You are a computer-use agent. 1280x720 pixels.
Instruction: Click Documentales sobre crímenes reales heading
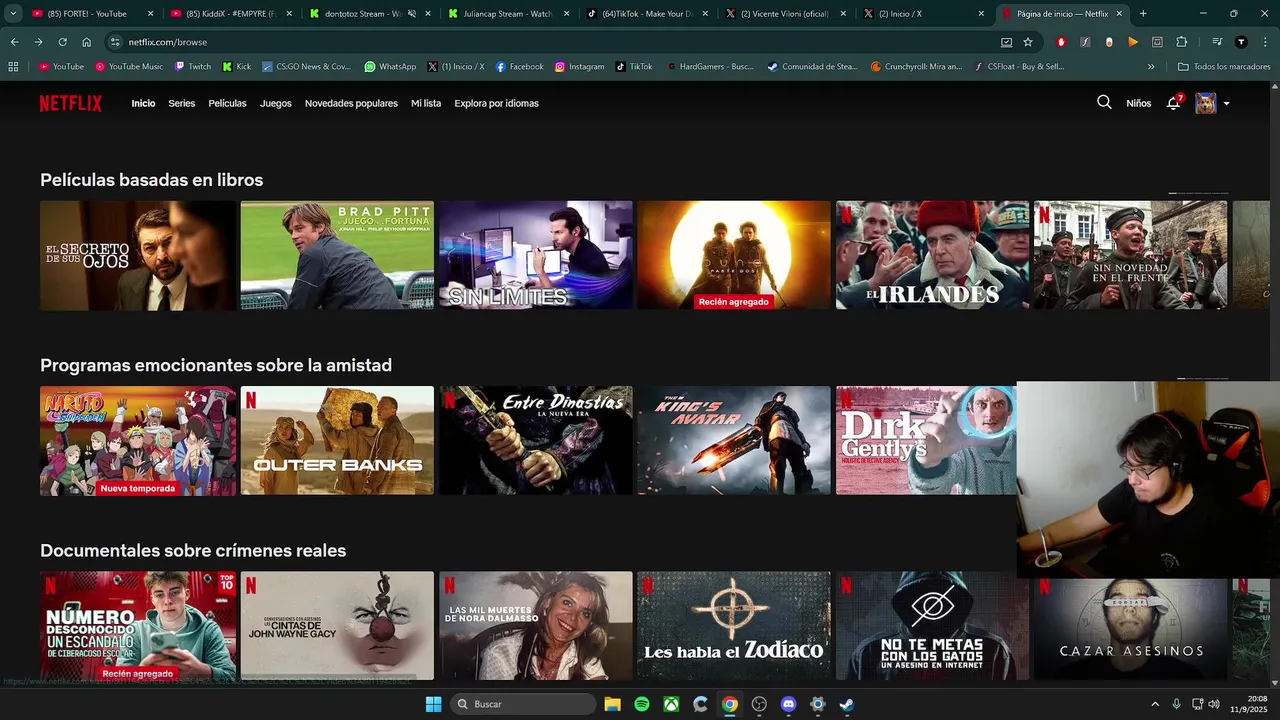pos(193,550)
